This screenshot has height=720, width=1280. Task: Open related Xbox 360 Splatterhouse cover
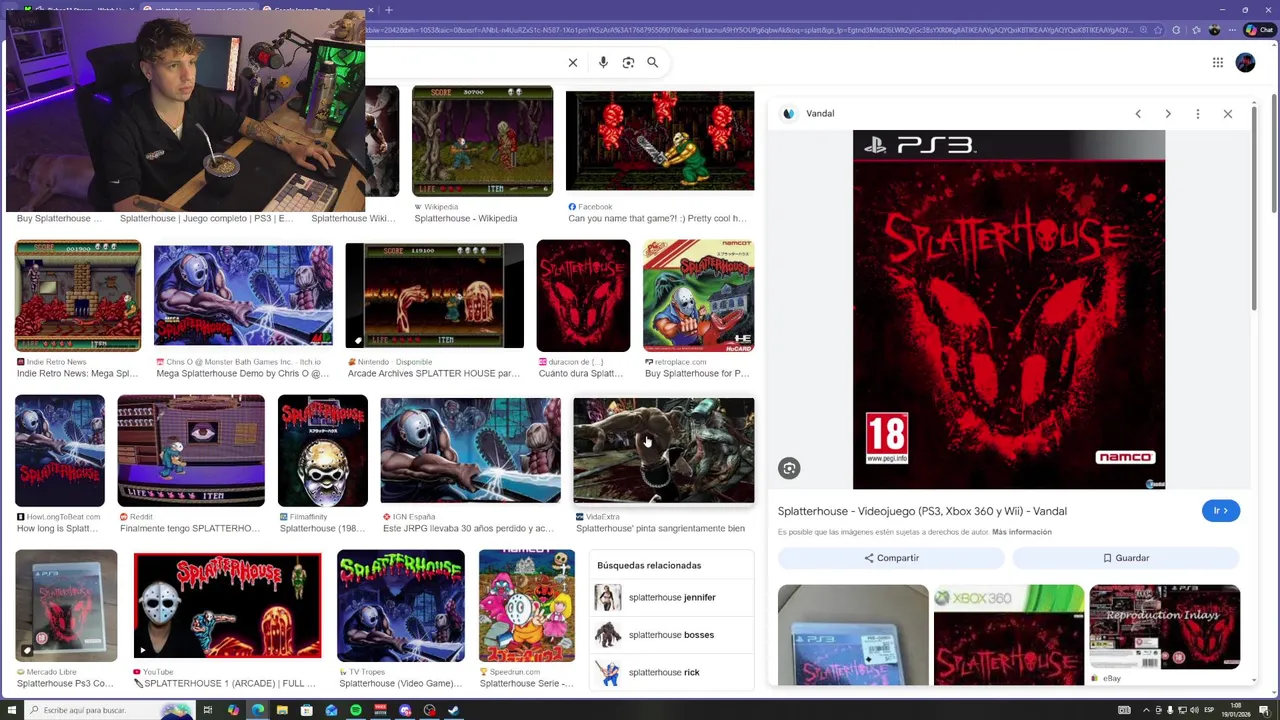coord(1009,636)
